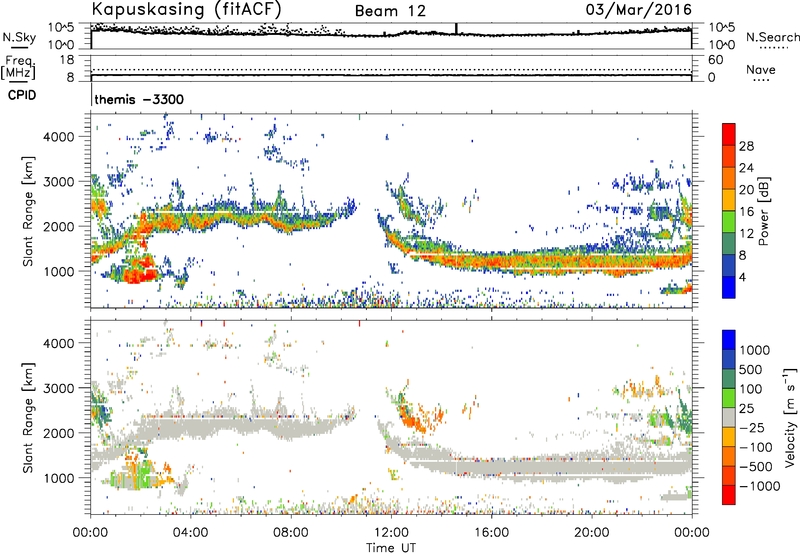Click the "20:00" time tick label
The width and height of the screenshot is (800, 554).
tap(592, 533)
